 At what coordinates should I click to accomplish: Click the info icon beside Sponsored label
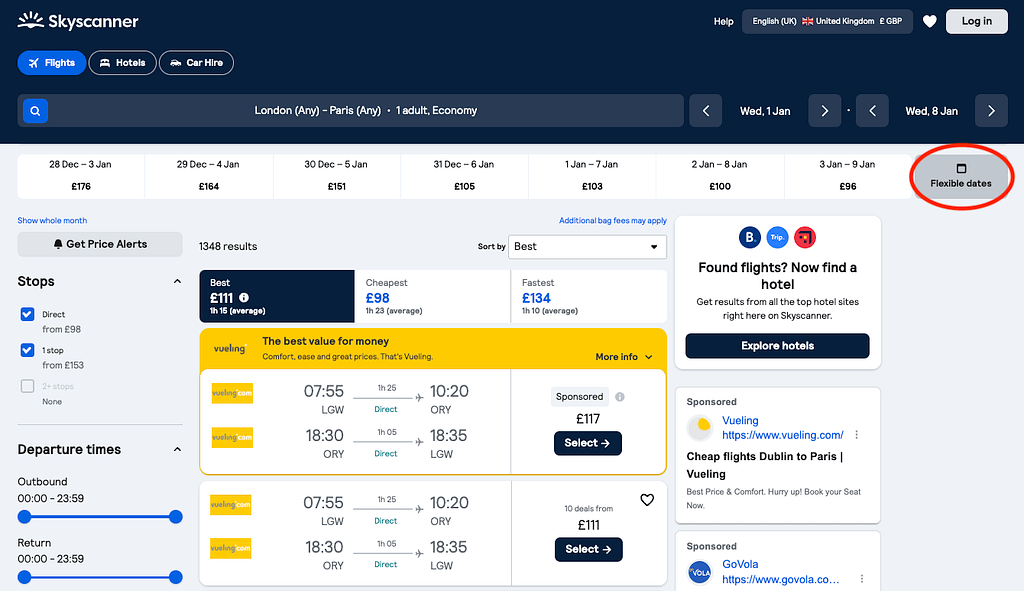(620, 396)
